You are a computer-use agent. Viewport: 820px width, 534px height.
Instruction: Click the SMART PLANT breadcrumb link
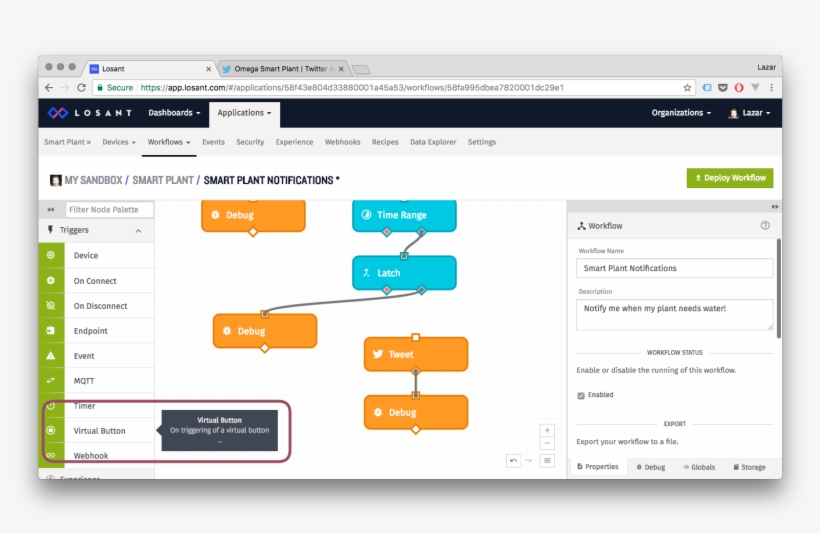click(164, 180)
